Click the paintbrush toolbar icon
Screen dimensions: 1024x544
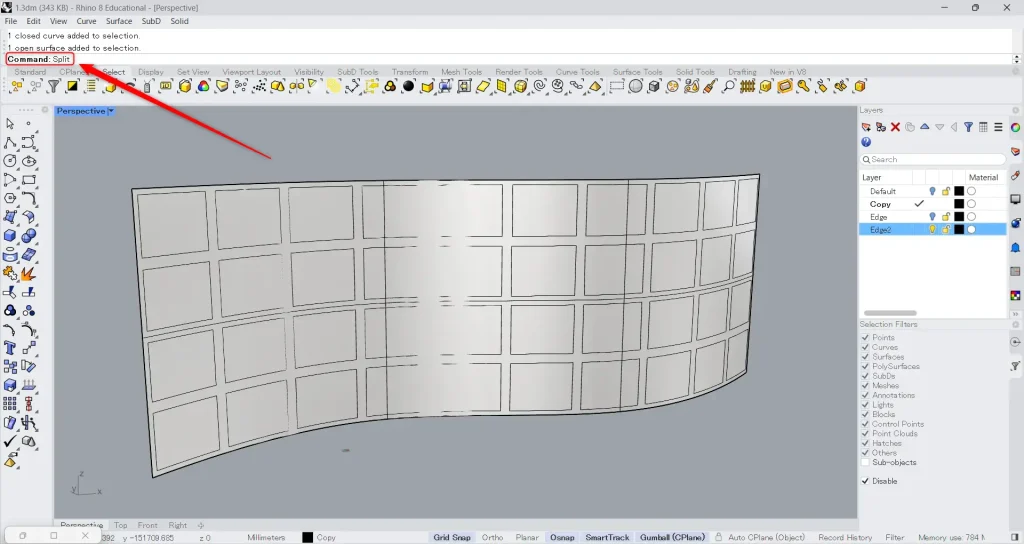tap(711, 86)
